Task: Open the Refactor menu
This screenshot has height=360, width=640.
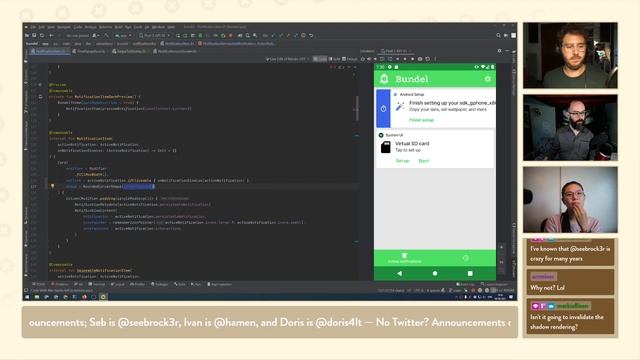Action: click(105, 27)
